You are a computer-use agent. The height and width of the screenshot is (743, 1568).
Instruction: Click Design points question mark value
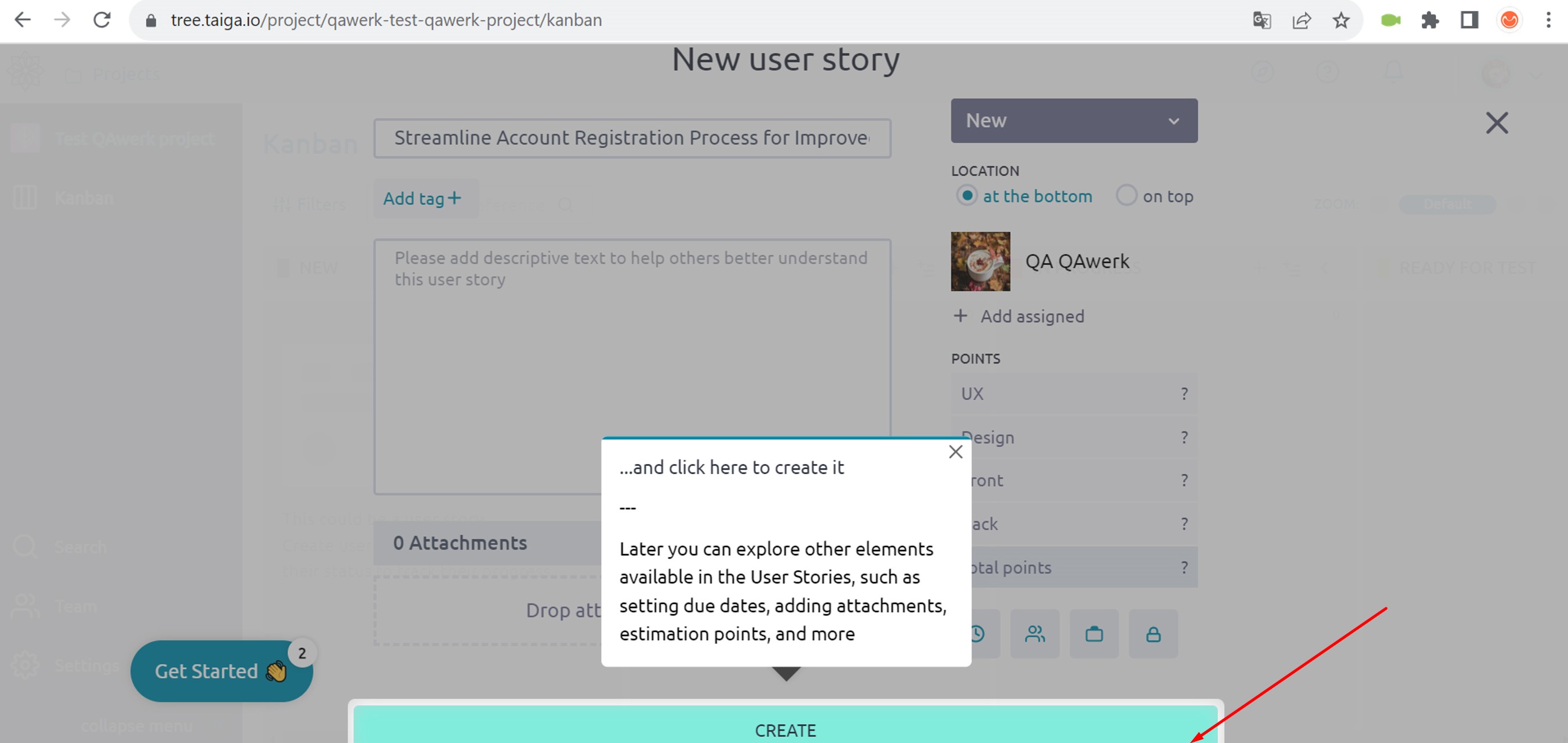(1183, 437)
